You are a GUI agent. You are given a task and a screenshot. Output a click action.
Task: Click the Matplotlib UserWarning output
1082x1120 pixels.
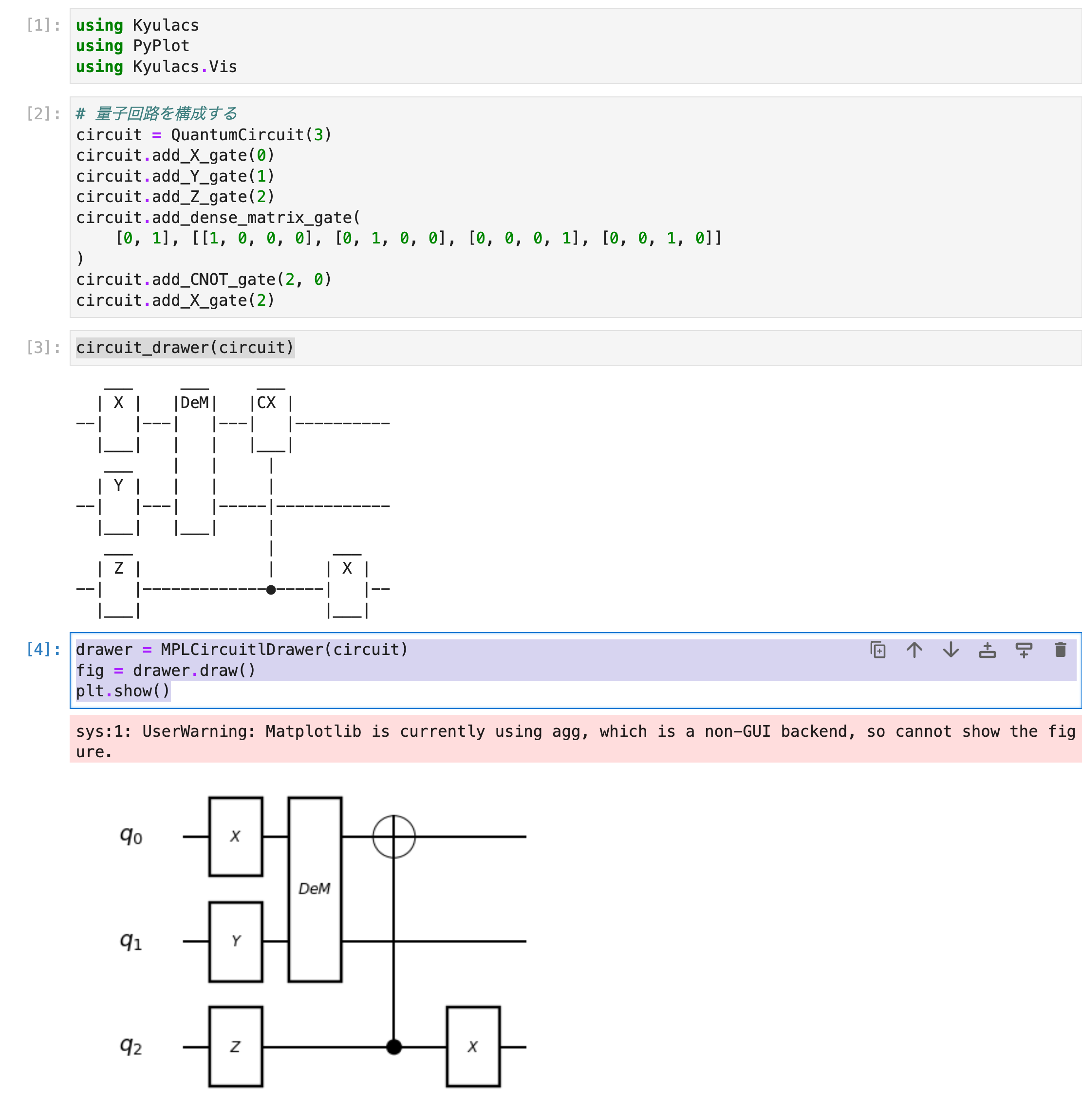point(571,741)
